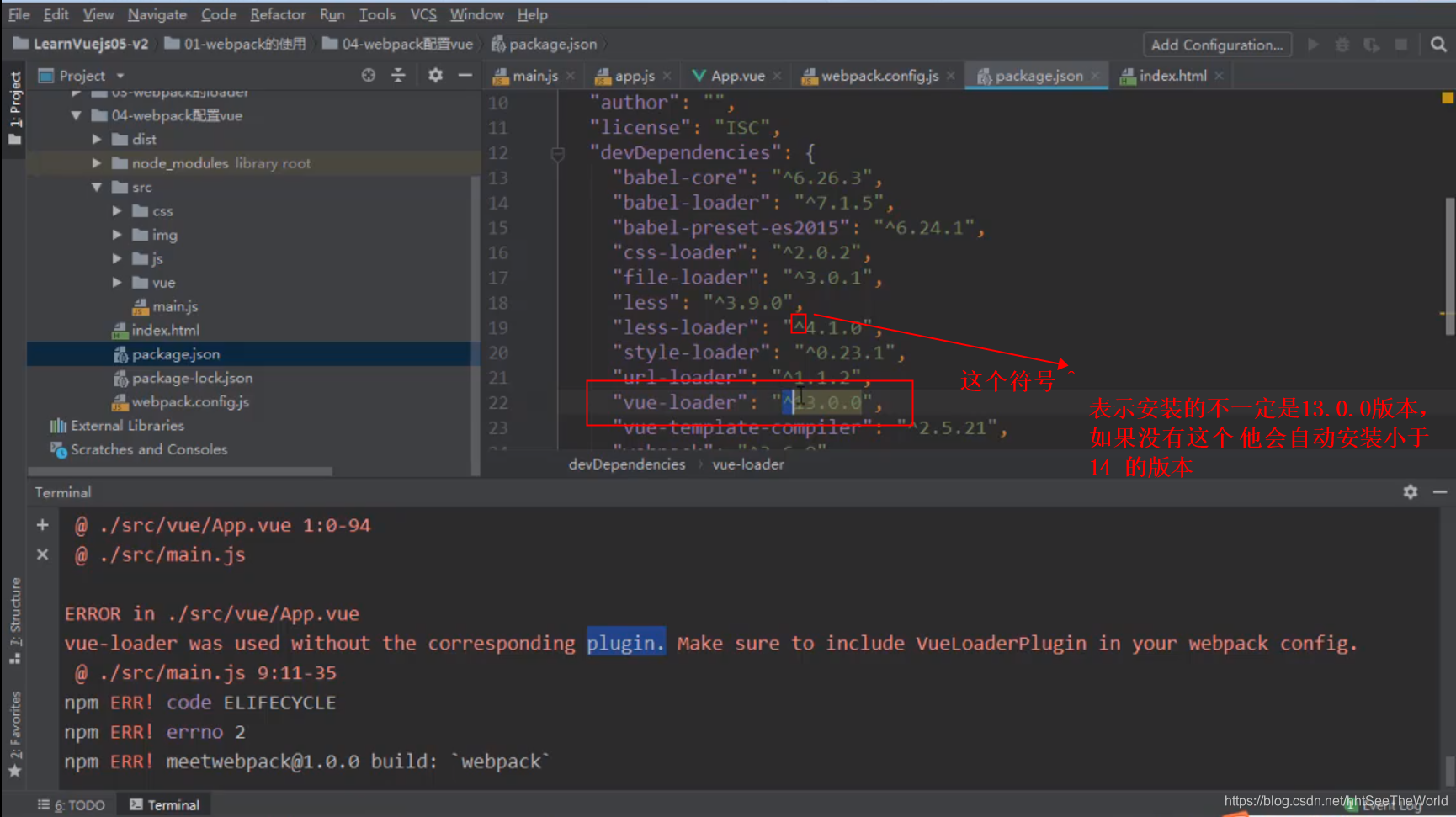Click 04-webpack配置vue in the breadcrumb bar
The height and width of the screenshot is (817, 1456).
pos(397,44)
